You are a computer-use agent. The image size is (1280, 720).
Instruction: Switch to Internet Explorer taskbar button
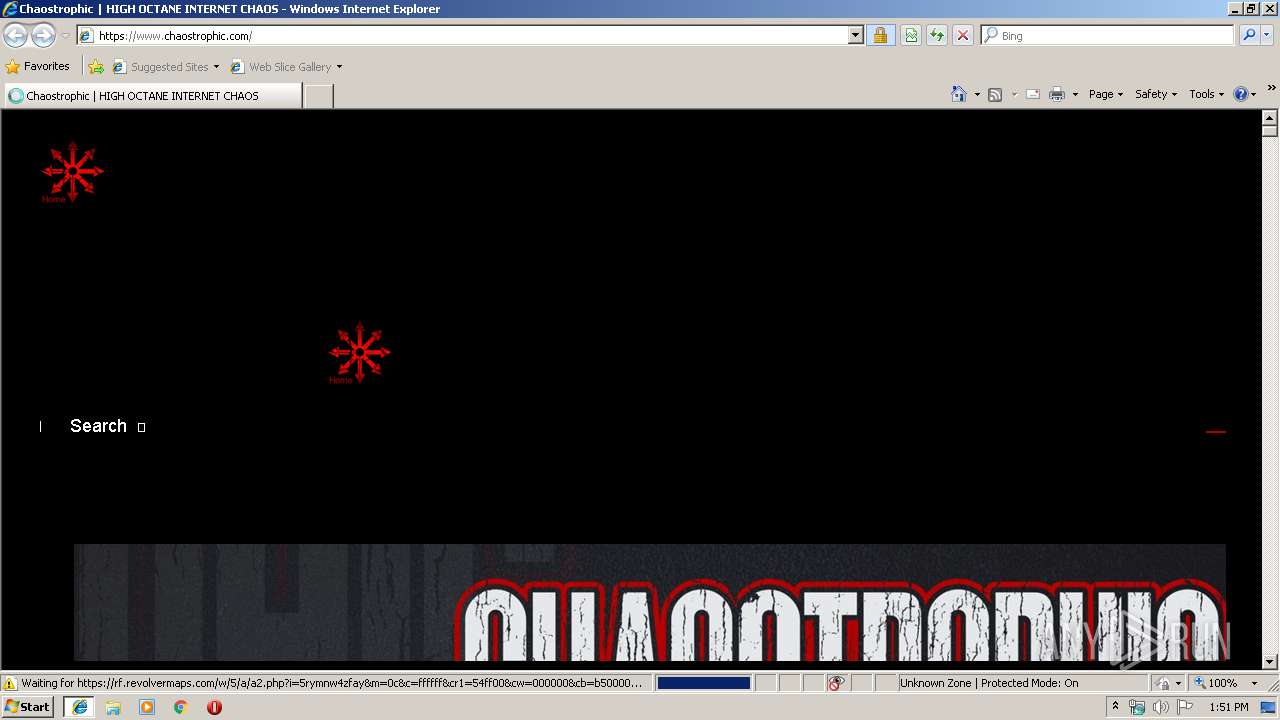tap(79, 707)
